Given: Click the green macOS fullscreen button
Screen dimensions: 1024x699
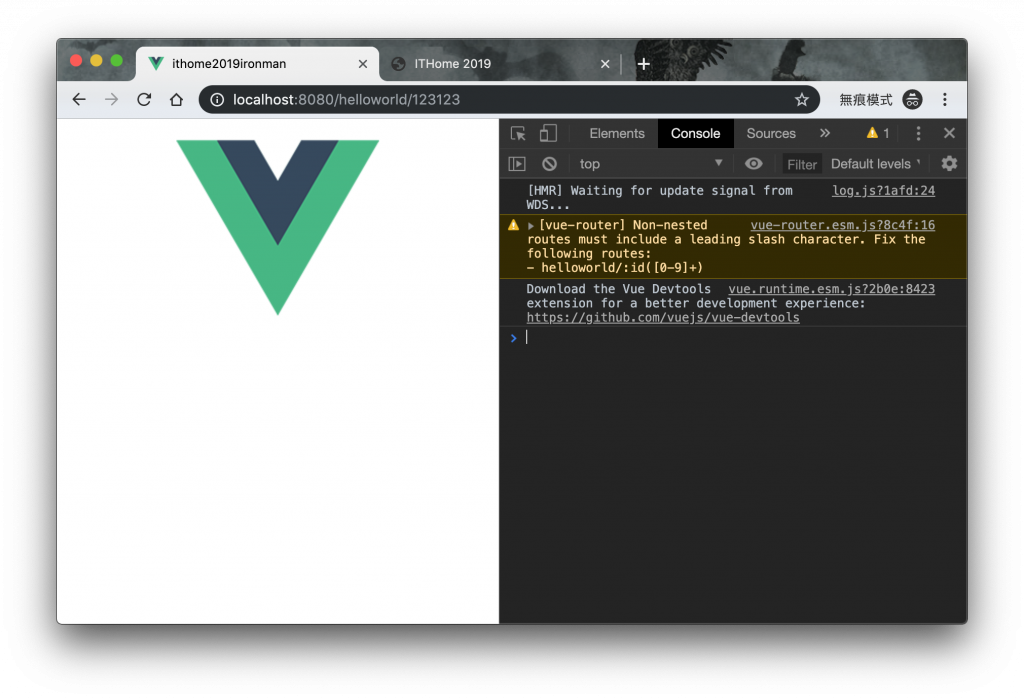Looking at the screenshot, I should click(116, 61).
